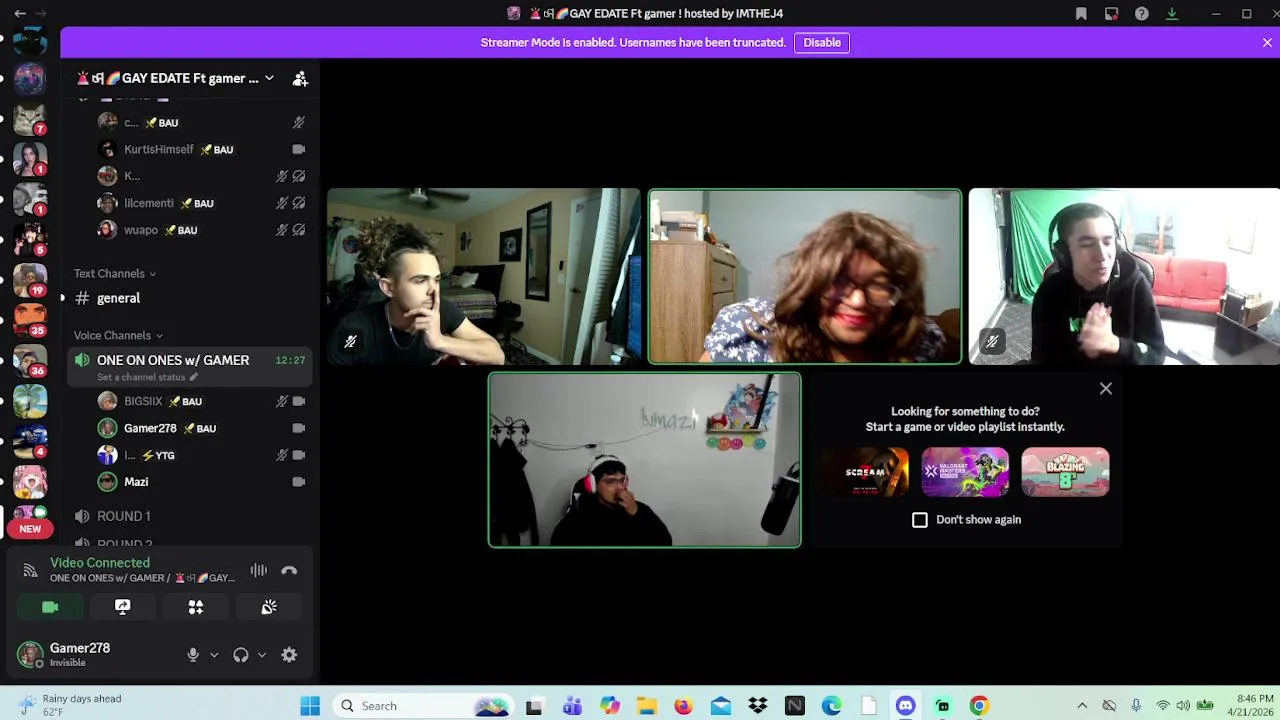Select lilcementi in the member list
This screenshot has width=1280, height=720.
click(x=149, y=203)
